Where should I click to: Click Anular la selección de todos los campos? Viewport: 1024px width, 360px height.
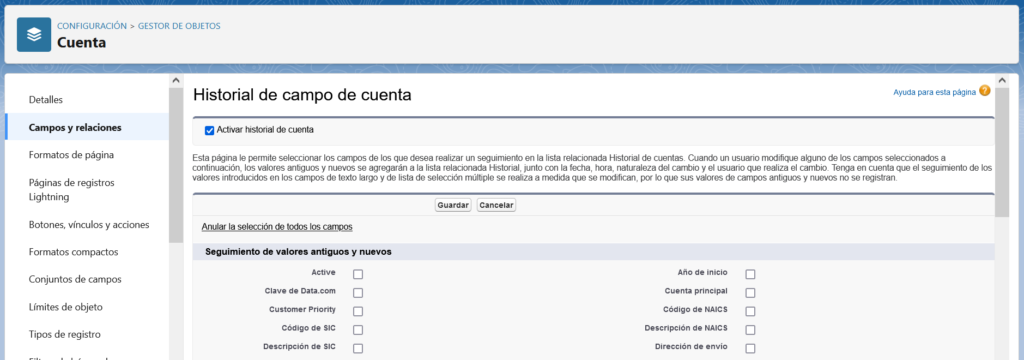(277, 227)
